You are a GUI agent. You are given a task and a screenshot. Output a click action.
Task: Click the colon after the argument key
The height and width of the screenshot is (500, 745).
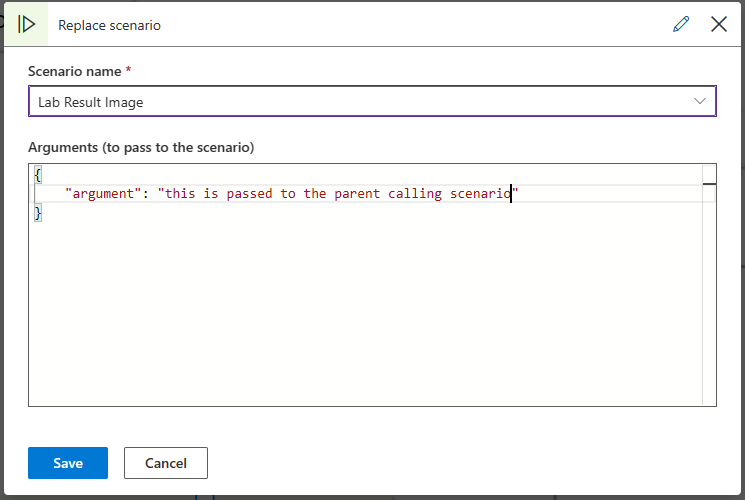146,194
